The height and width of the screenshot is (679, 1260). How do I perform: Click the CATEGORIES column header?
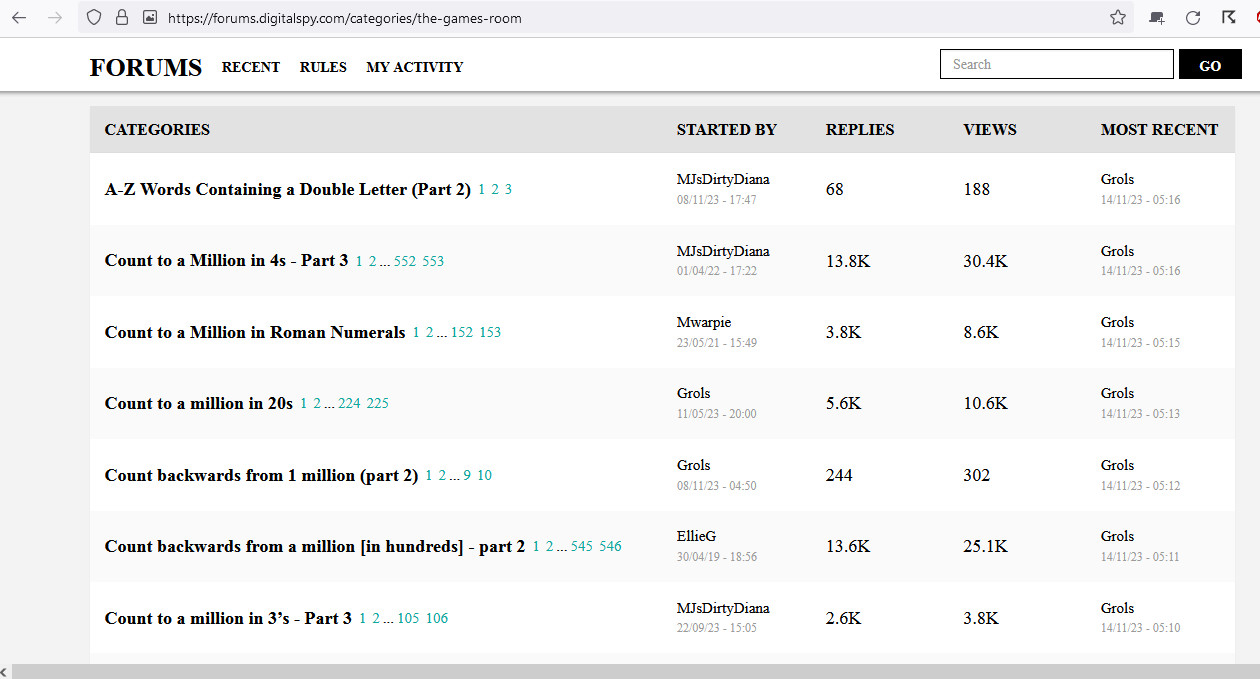coord(157,129)
